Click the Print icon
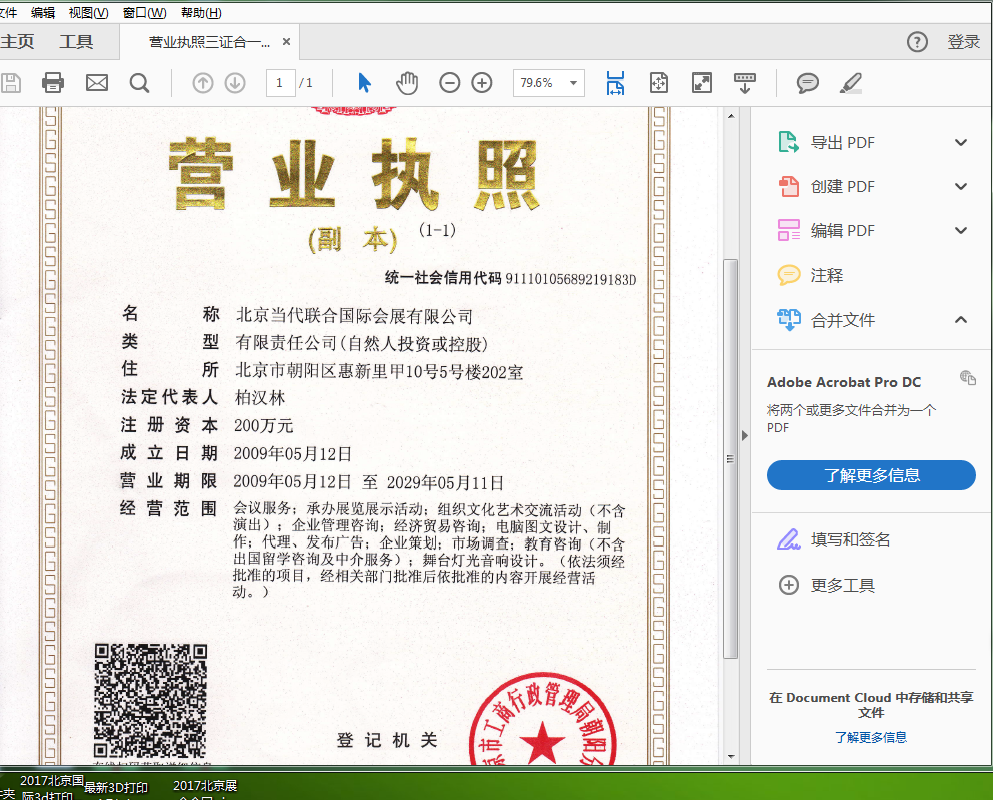Image resolution: width=993 pixels, height=800 pixels. click(x=52, y=83)
